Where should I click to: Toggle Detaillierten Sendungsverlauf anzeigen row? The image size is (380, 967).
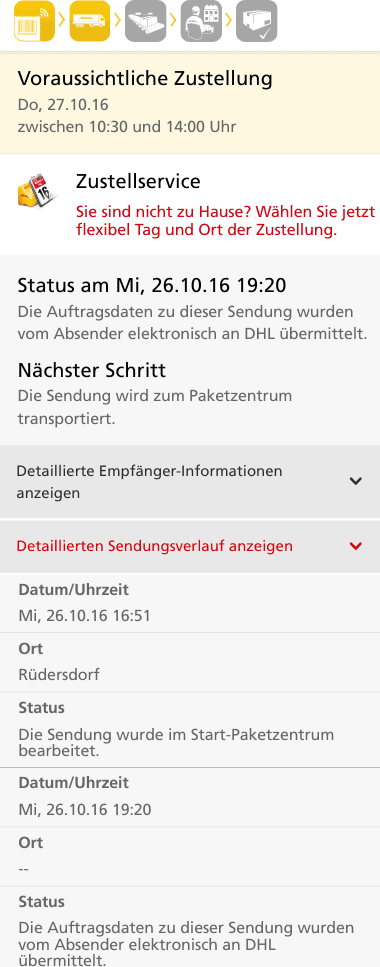(x=190, y=546)
